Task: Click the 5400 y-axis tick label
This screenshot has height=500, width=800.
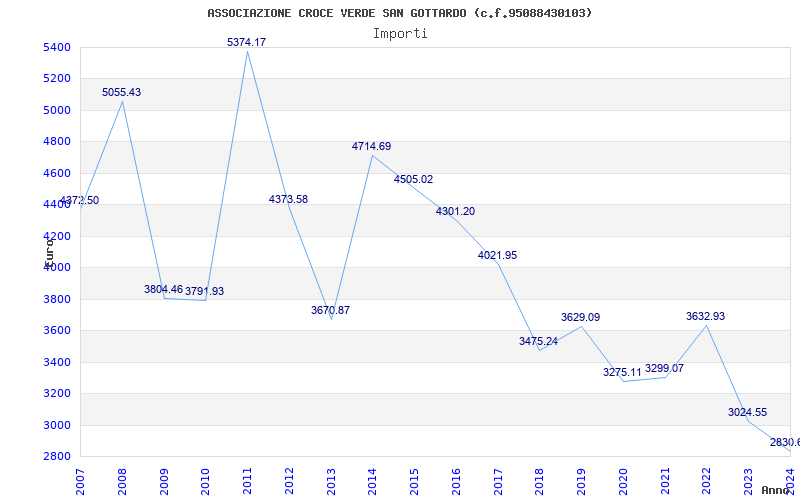Action: pos(58,47)
